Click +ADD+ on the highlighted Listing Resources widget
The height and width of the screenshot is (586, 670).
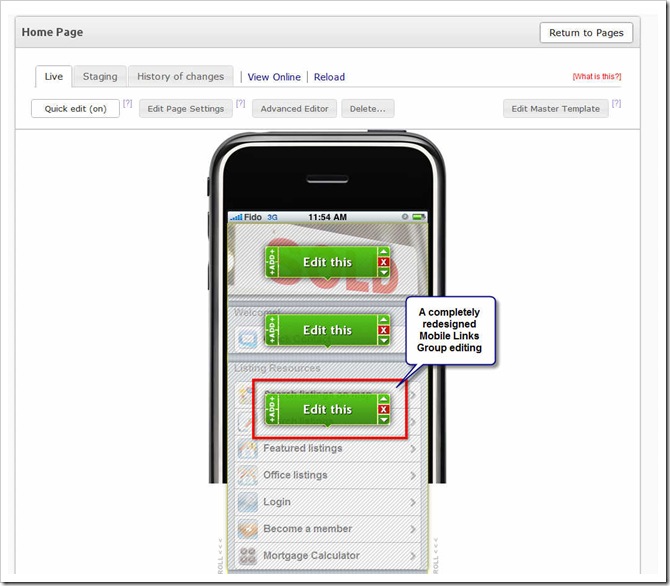(x=271, y=409)
